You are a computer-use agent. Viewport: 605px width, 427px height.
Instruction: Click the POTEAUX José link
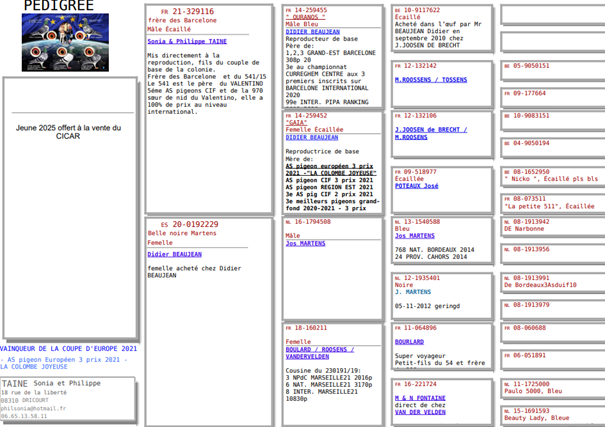[416, 186]
